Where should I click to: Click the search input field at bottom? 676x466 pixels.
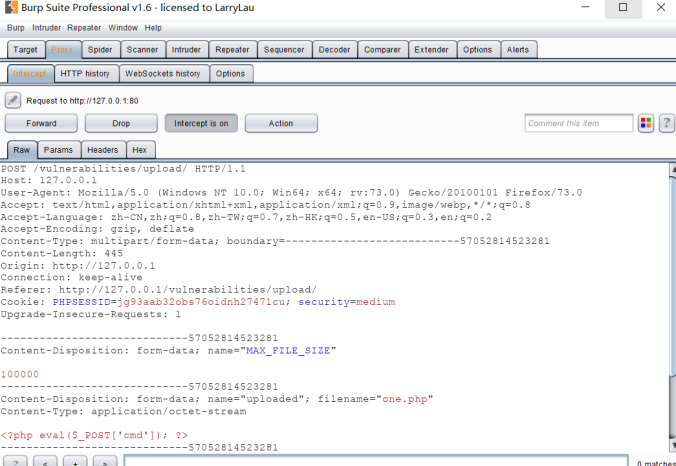pyautogui.click(x=376, y=460)
